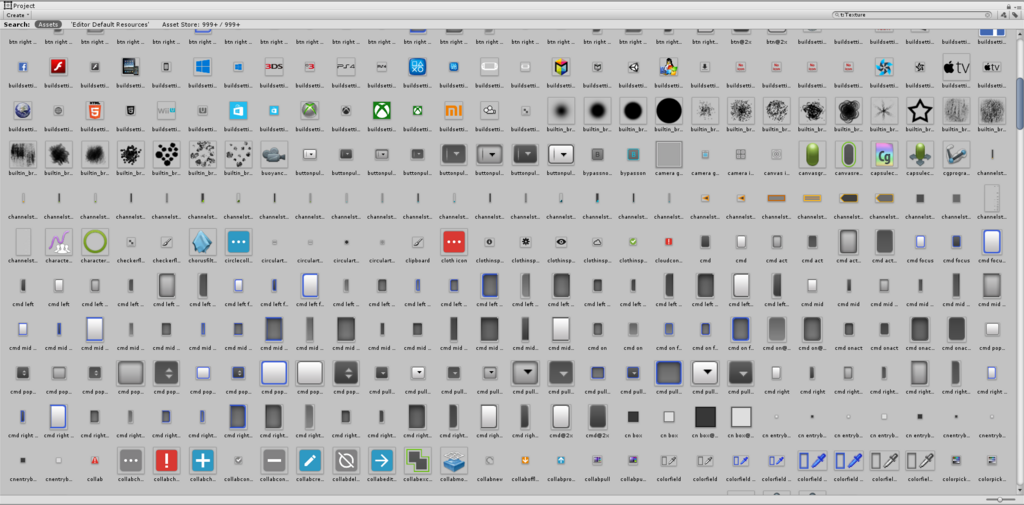Screen dimensions: 1024x505
Task: Open the Search by Type filter
Action: point(1002,14)
